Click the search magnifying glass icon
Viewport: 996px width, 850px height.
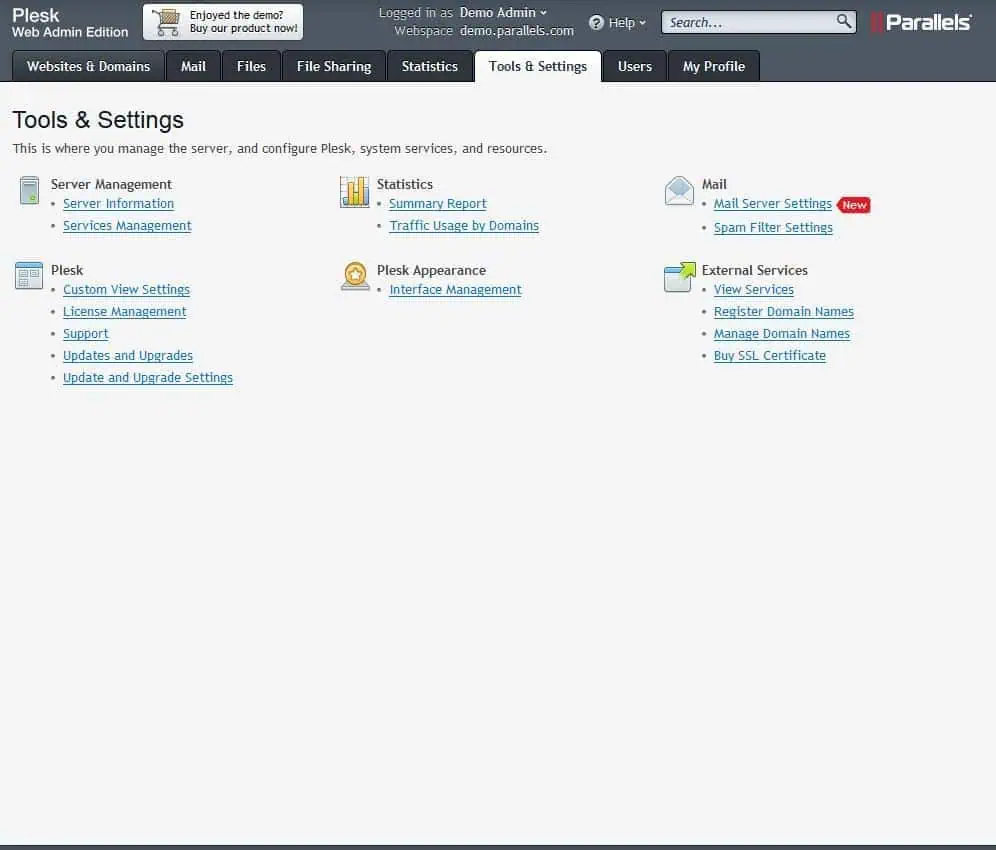pyautogui.click(x=844, y=21)
